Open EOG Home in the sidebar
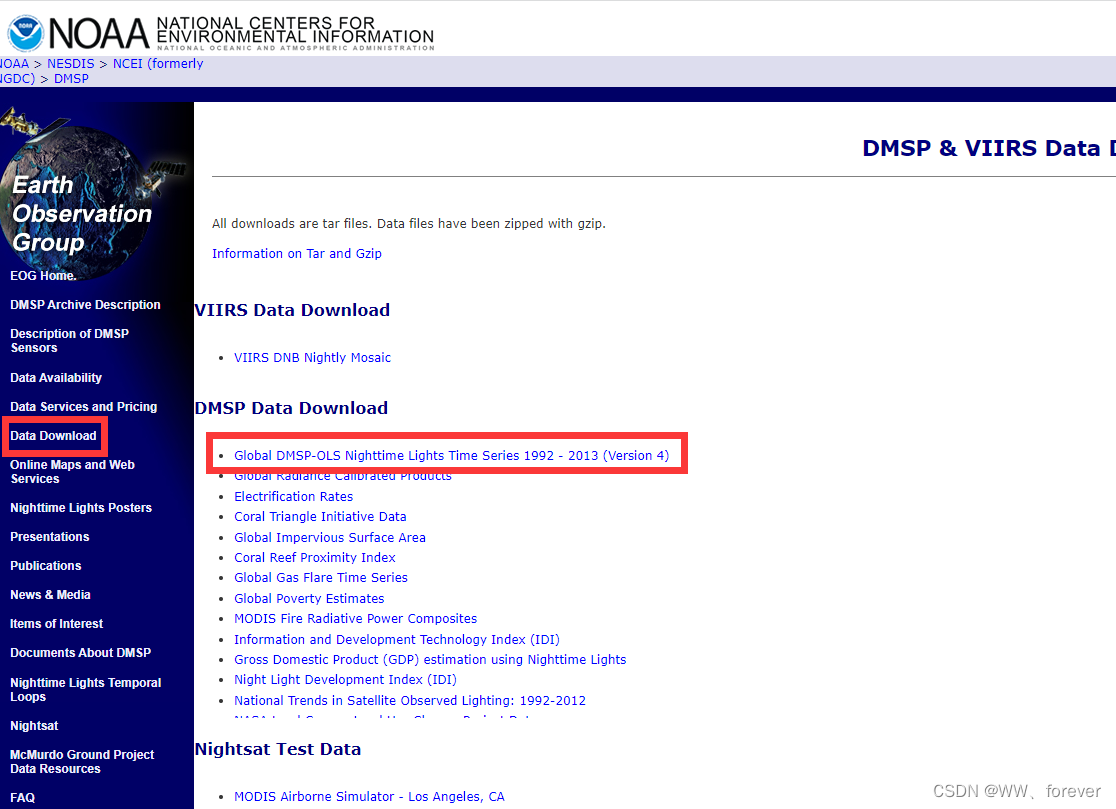 pyautogui.click(x=43, y=275)
